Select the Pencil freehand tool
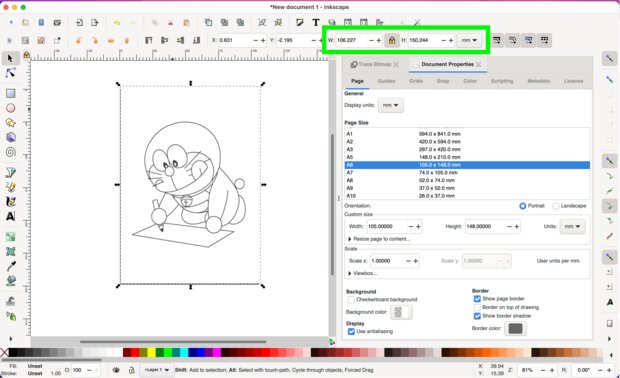Screen dimensions: 620x378 point(10,187)
